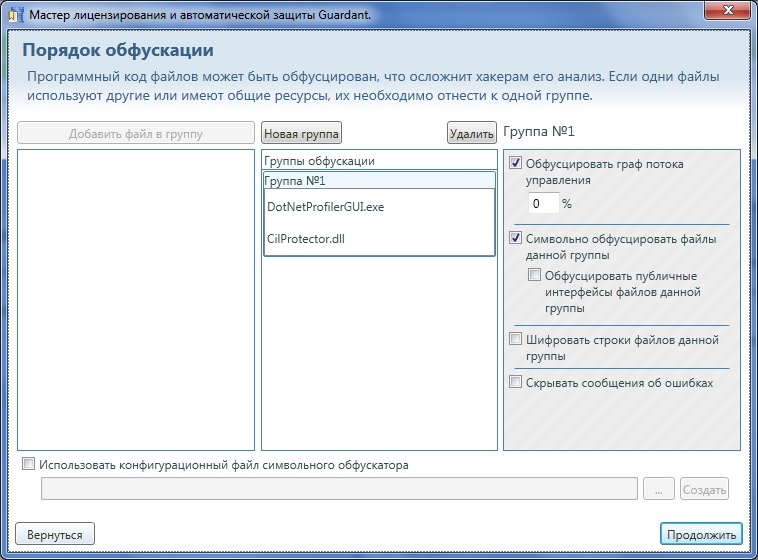Enable obfuscation of public interfaces
The width and height of the screenshot is (758, 560).
coord(535,276)
